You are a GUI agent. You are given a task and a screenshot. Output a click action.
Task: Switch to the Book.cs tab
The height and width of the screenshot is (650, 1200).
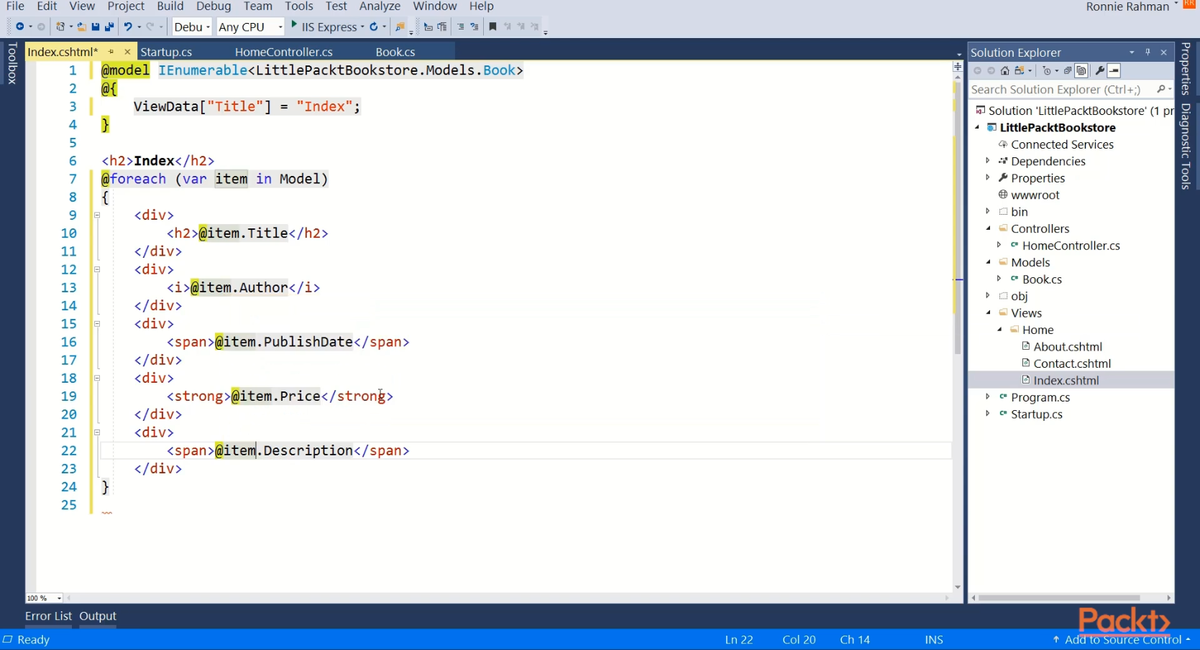pyautogui.click(x=395, y=52)
